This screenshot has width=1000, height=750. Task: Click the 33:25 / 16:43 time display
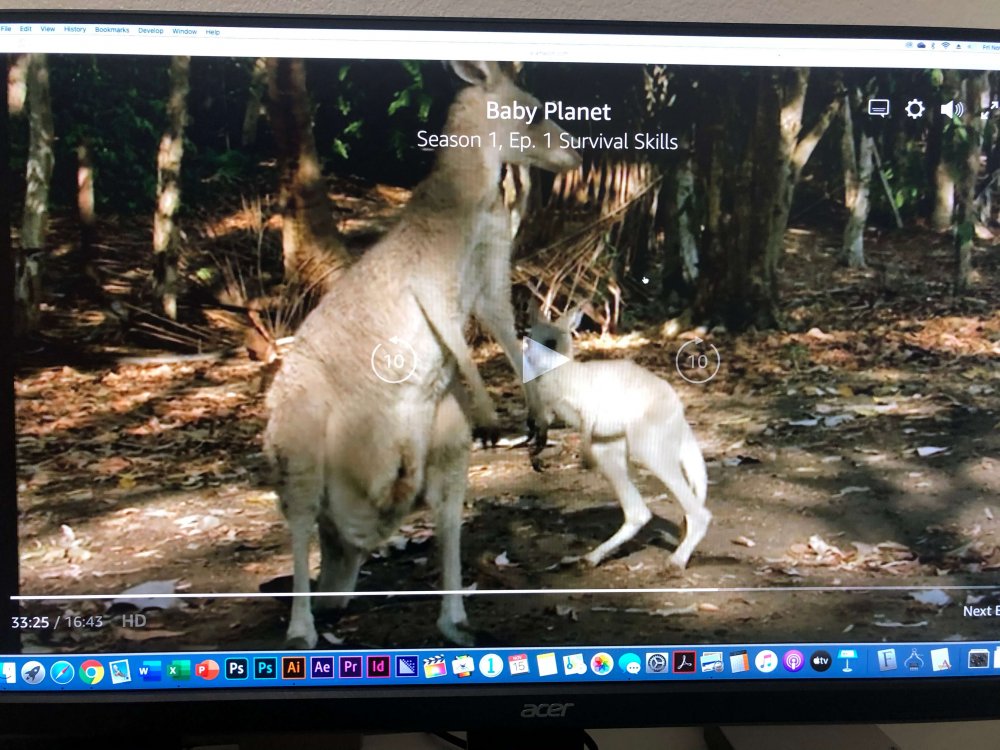pyautogui.click(x=57, y=622)
